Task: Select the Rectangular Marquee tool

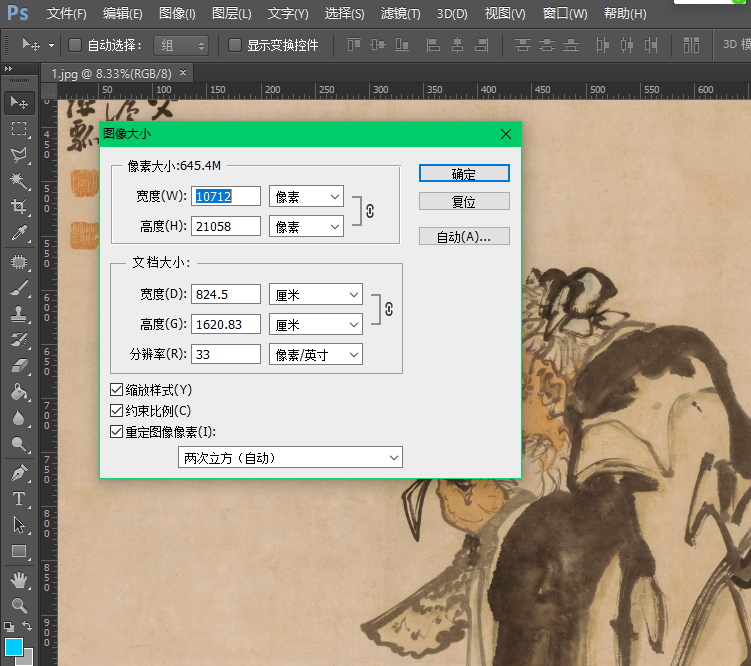Action: 19,128
